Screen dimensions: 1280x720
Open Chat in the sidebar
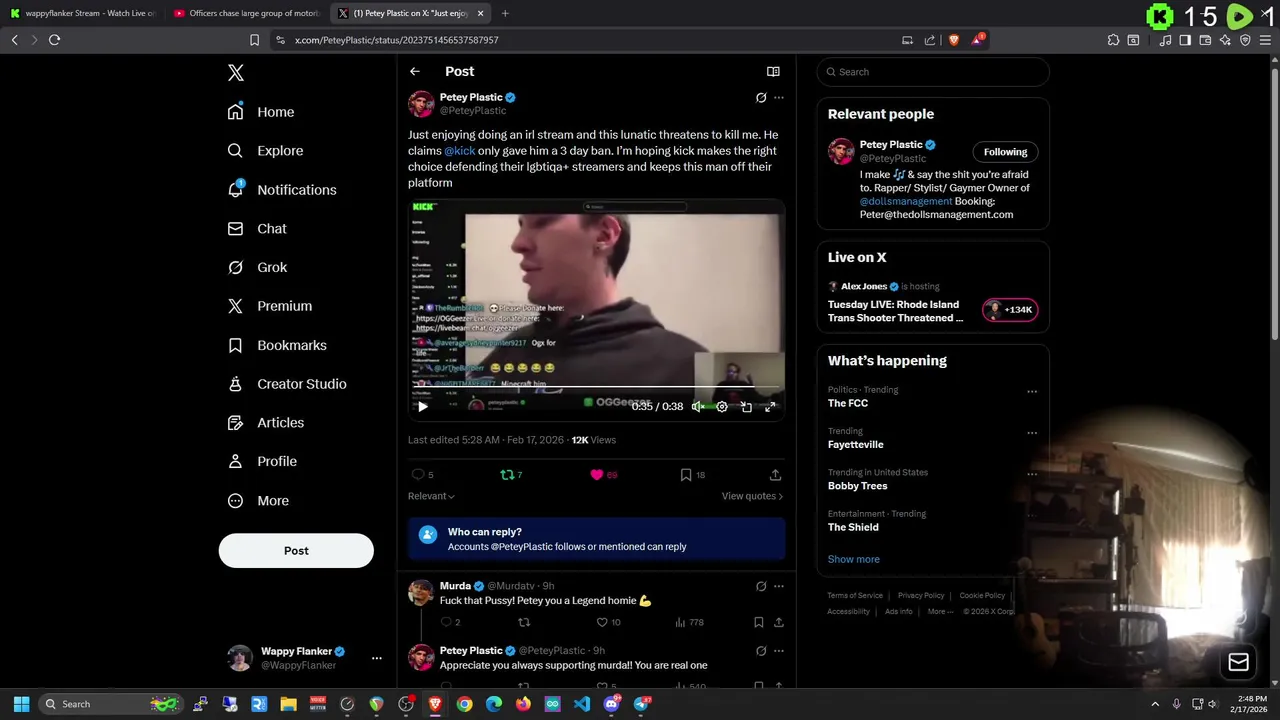257,229
